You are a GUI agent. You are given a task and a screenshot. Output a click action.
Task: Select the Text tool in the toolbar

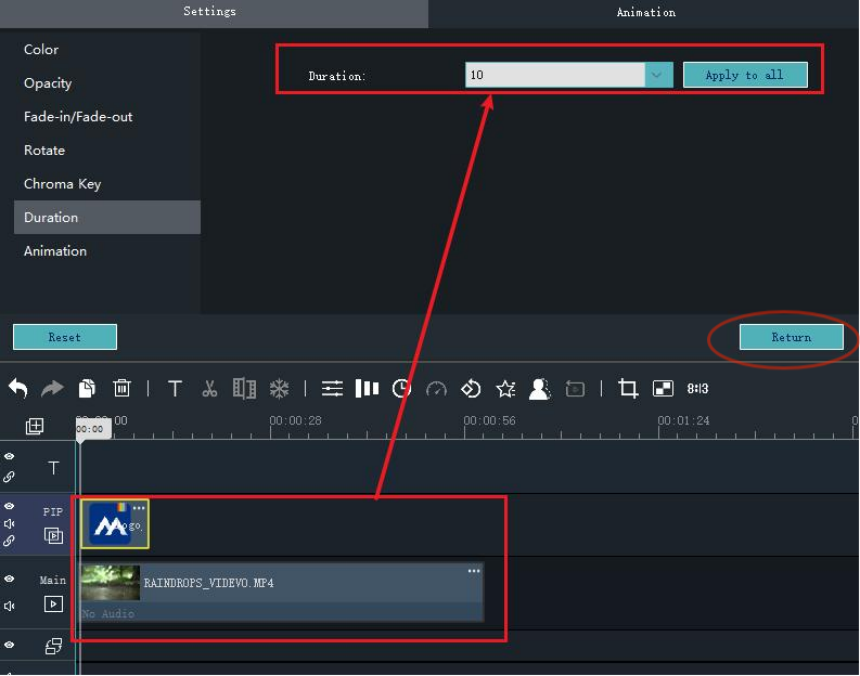click(x=175, y=388)
